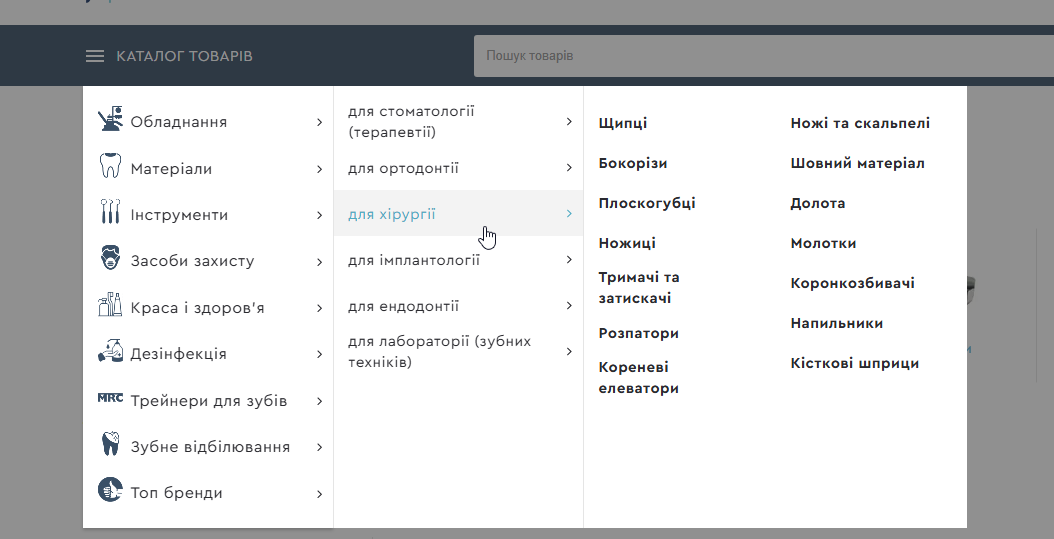
Task: Open the Щипці category link
Action: point(623,123)
